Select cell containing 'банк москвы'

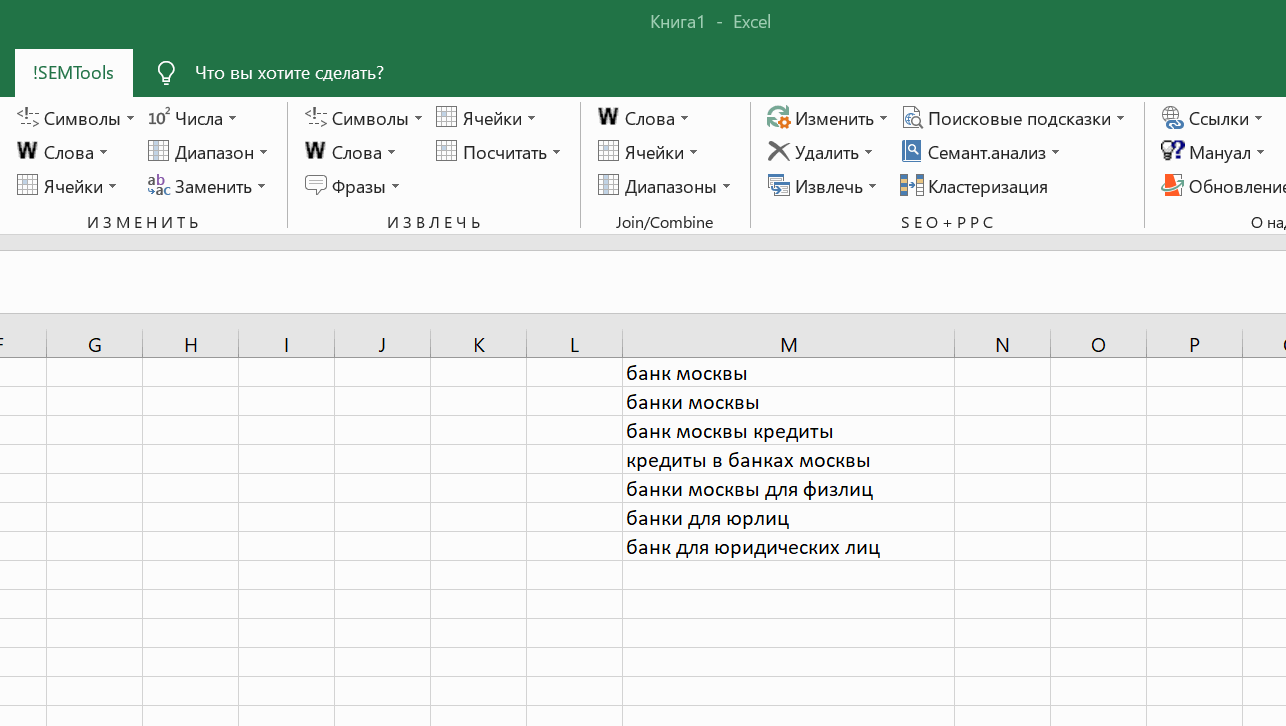789,373
